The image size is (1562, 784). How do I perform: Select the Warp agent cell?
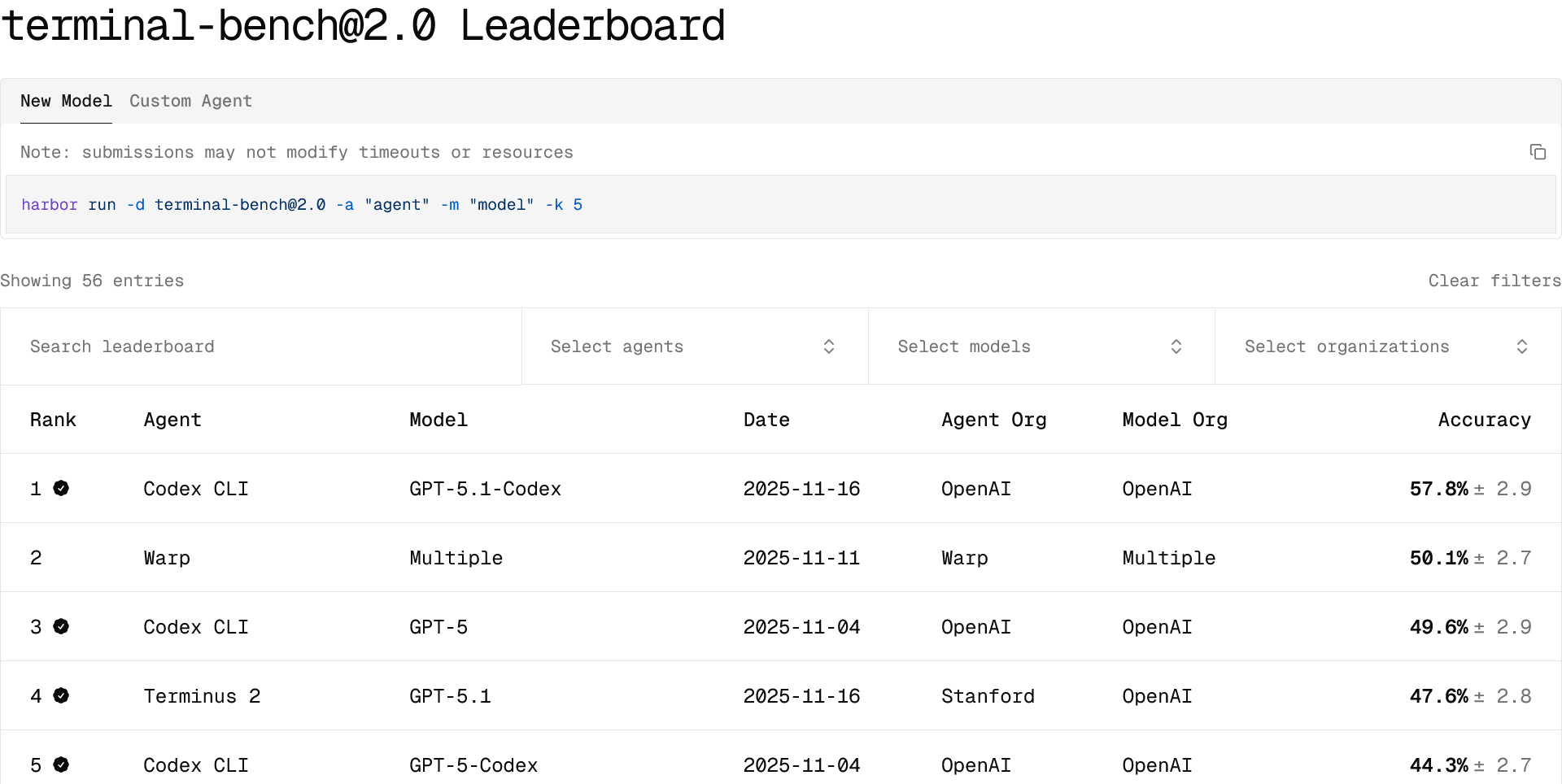(167, 558)
